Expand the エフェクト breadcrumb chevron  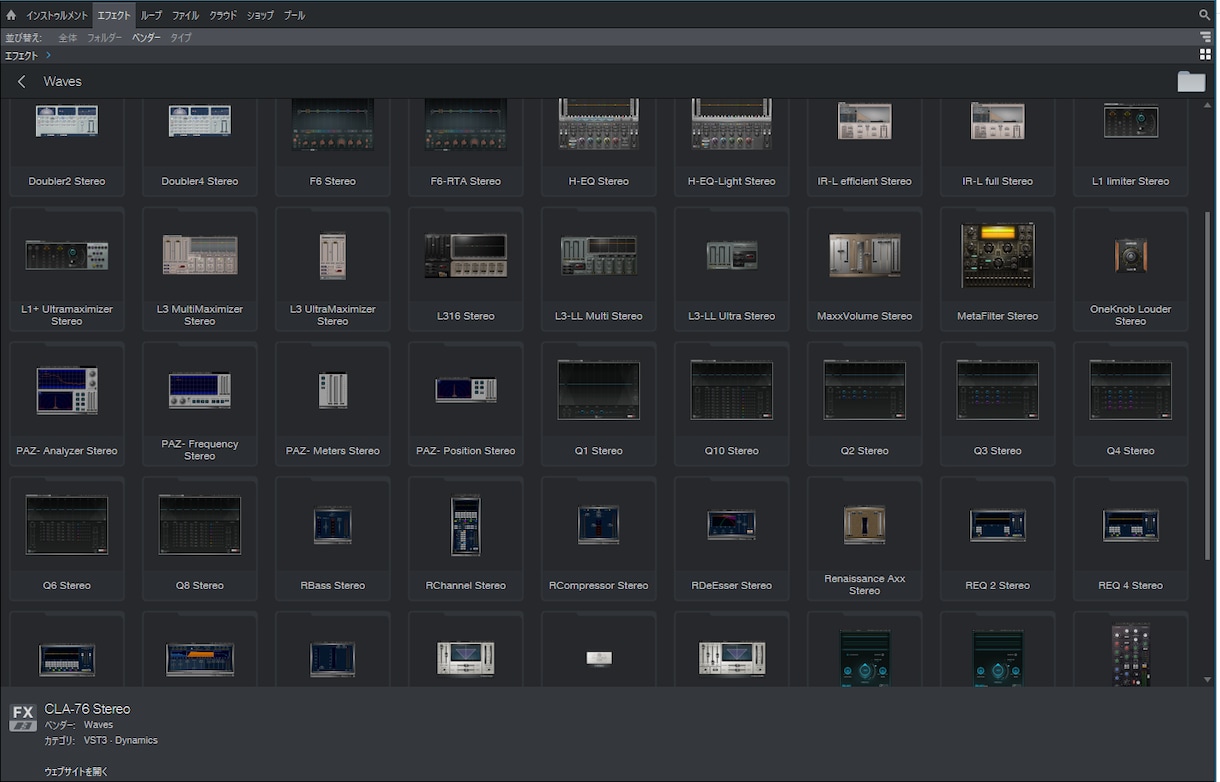click(48, 55)
